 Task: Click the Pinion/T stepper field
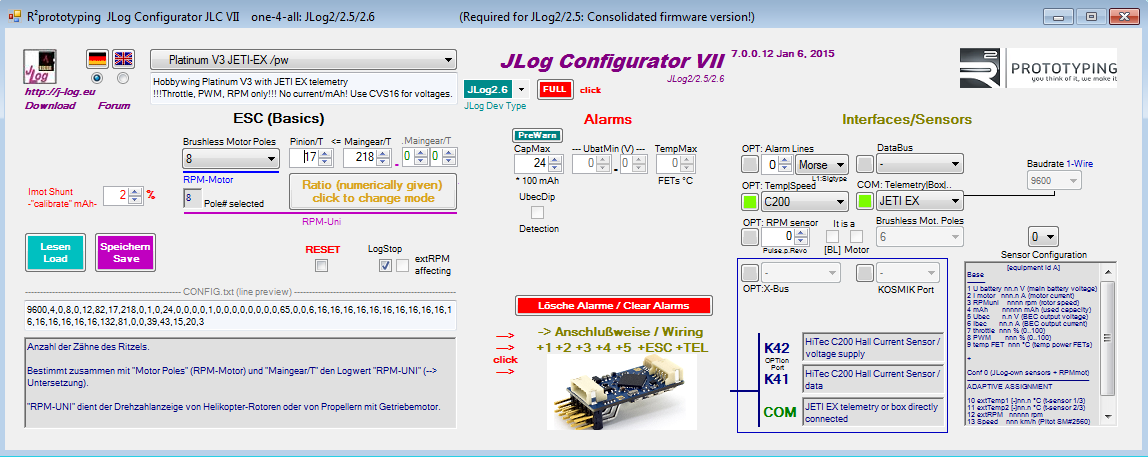tap(312, 157)
